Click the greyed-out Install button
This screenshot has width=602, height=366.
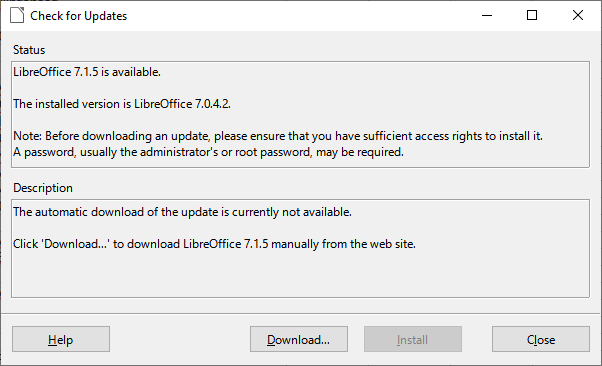(x=413, y=340)
